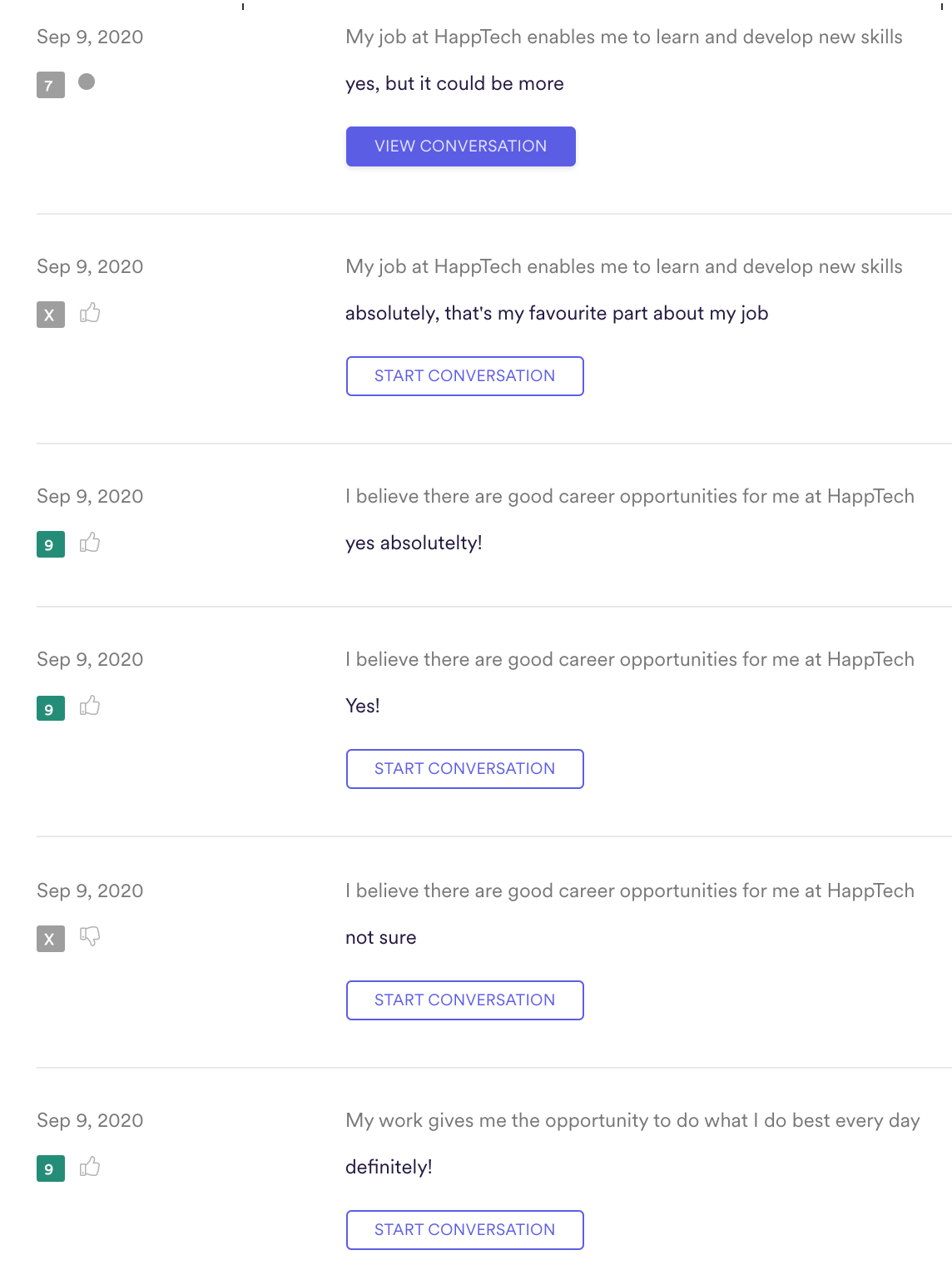
Task: Start conversation on the 'definitely!' comment
Action: pos(464,1230)
